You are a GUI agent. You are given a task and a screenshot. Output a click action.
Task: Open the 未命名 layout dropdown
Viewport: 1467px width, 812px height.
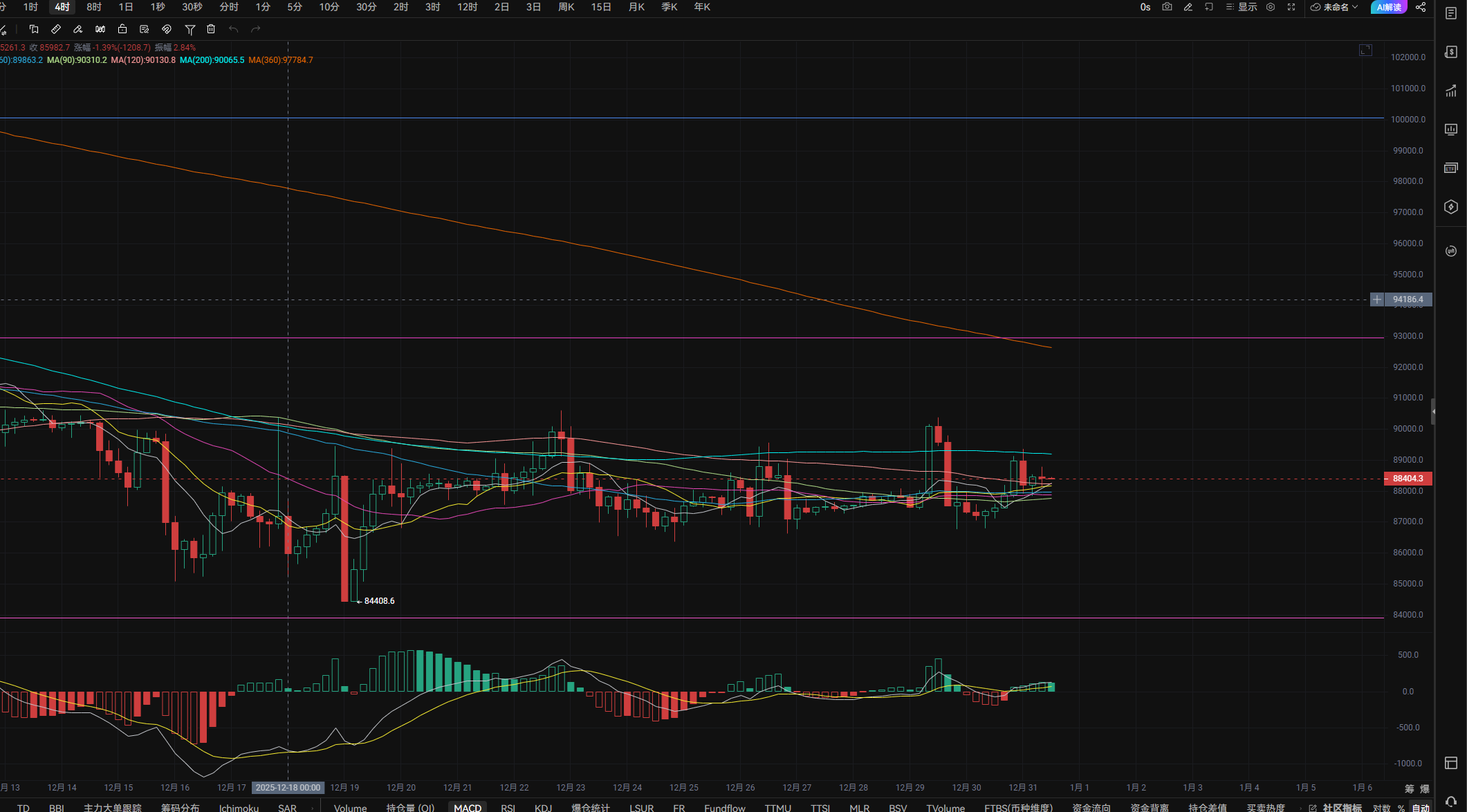1335,7
